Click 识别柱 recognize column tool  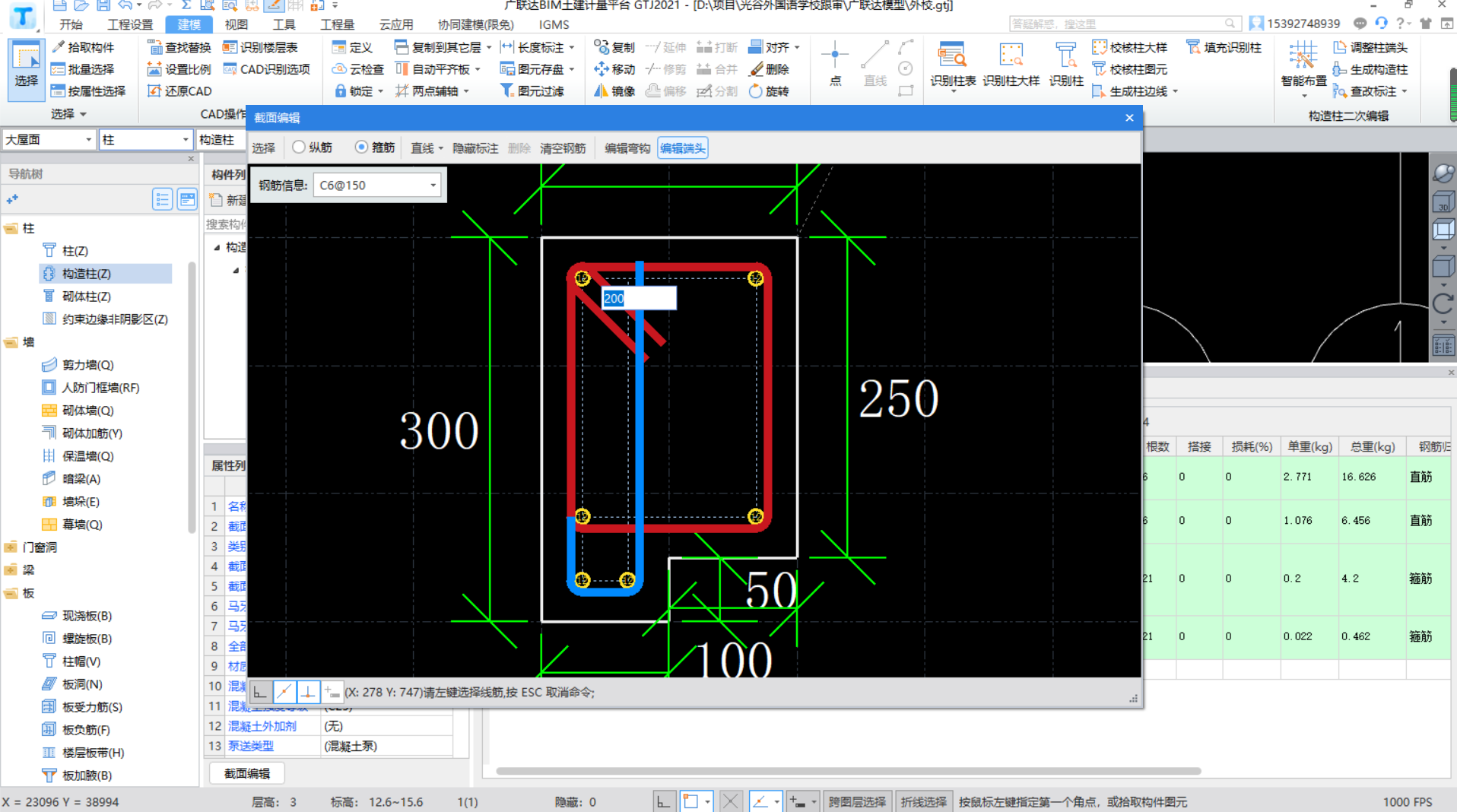point(1066,65)
